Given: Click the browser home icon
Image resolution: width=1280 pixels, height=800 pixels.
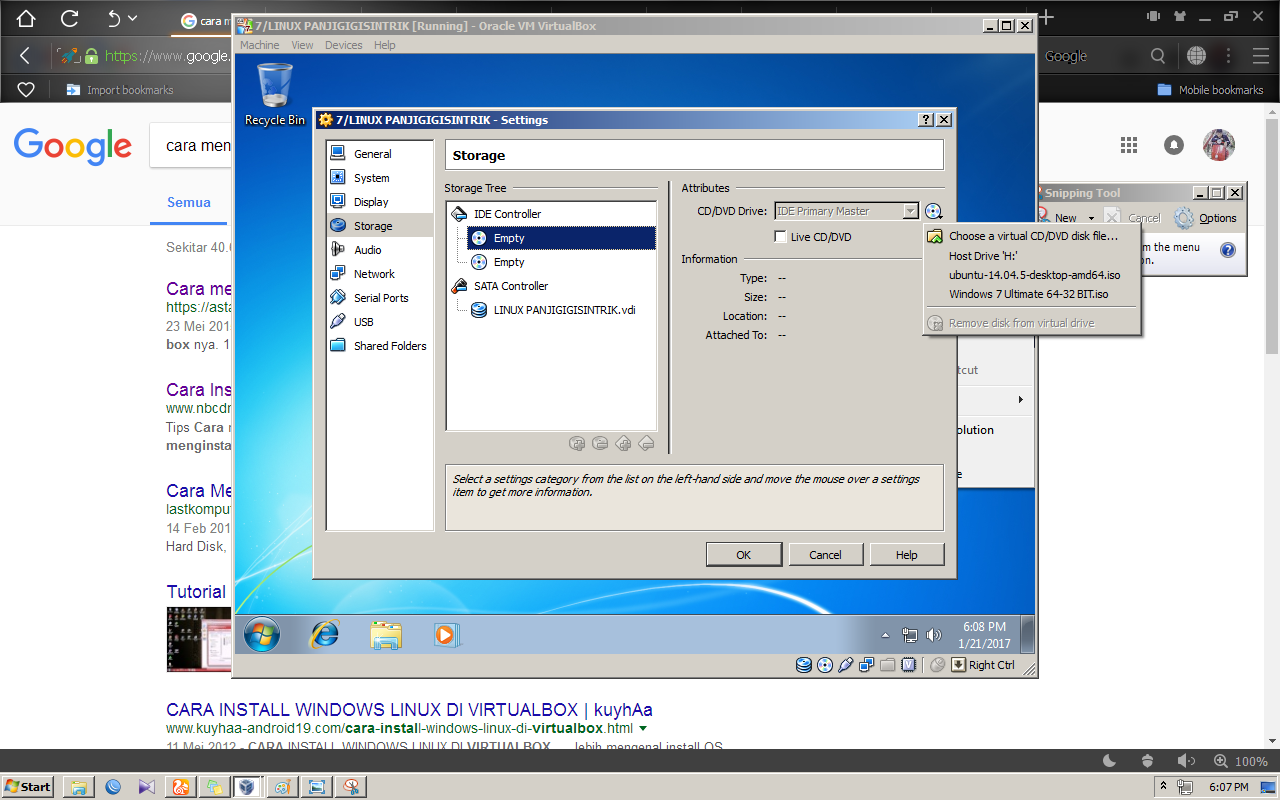Looking at the screenshot, I should click(26, 18).
